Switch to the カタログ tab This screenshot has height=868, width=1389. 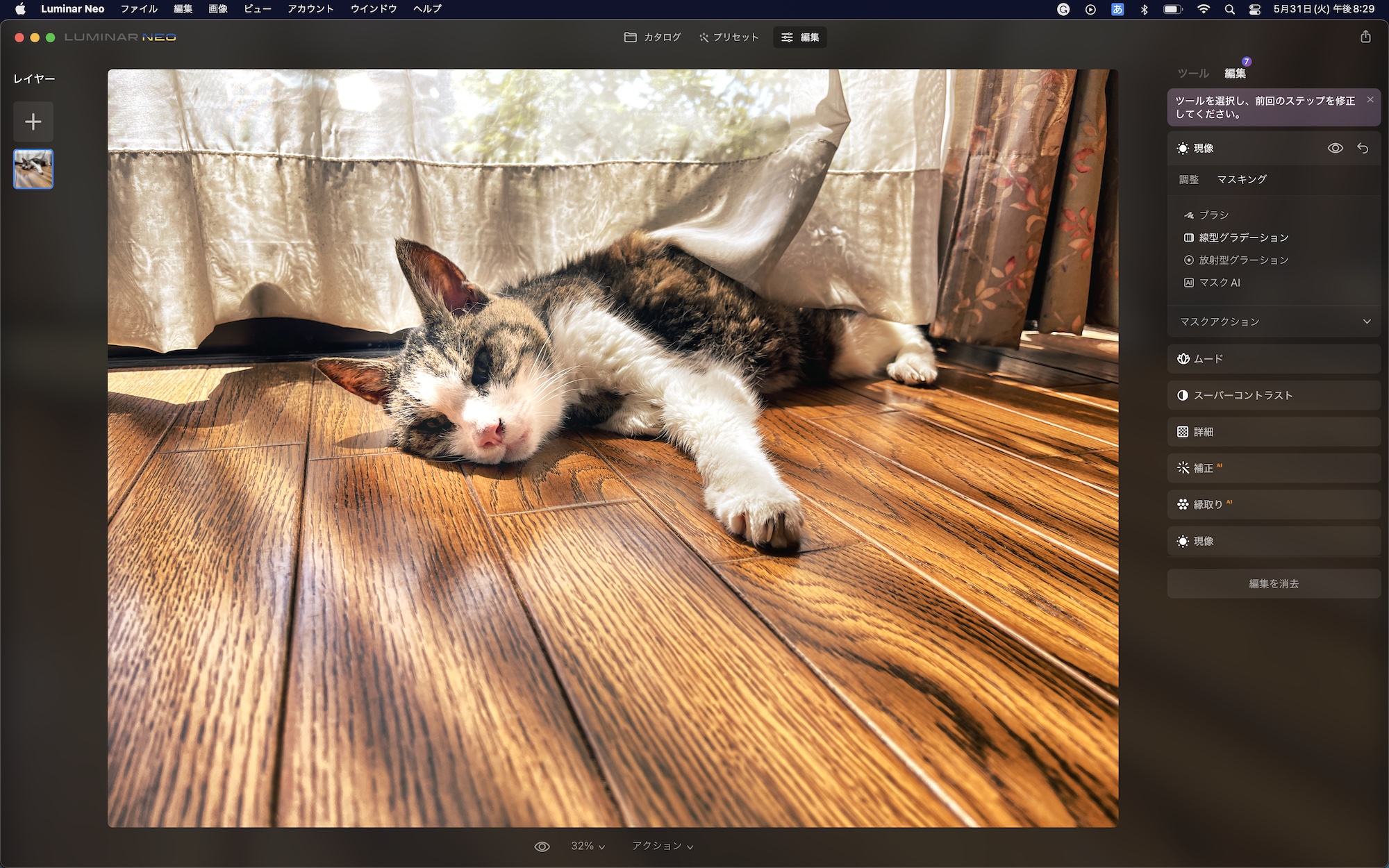tap(652, 37)
